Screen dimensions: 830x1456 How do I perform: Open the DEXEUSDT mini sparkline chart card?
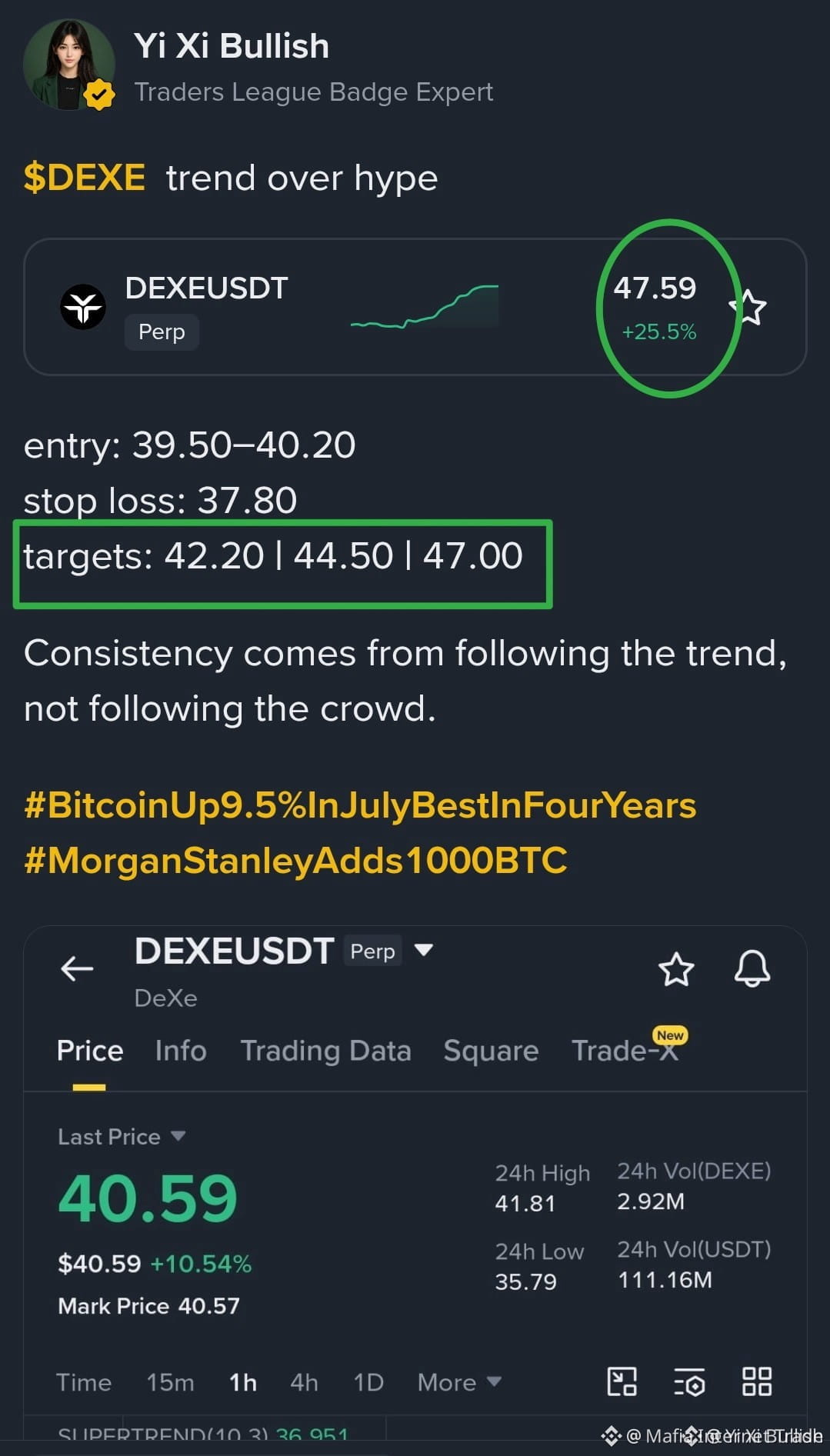click(415, 307)
